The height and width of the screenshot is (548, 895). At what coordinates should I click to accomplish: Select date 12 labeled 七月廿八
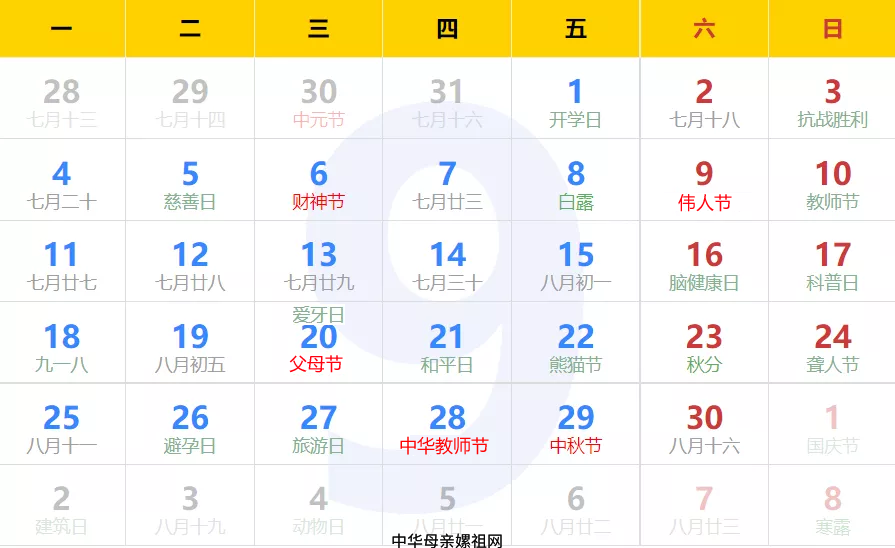190,261
